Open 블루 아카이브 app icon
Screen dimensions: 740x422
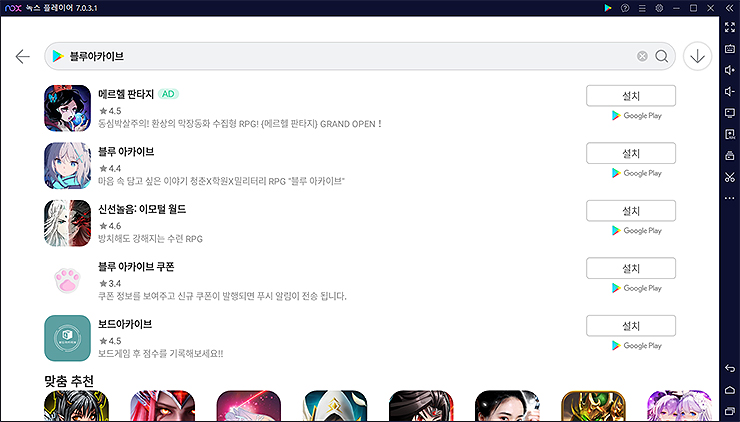(x=67, y=166)
